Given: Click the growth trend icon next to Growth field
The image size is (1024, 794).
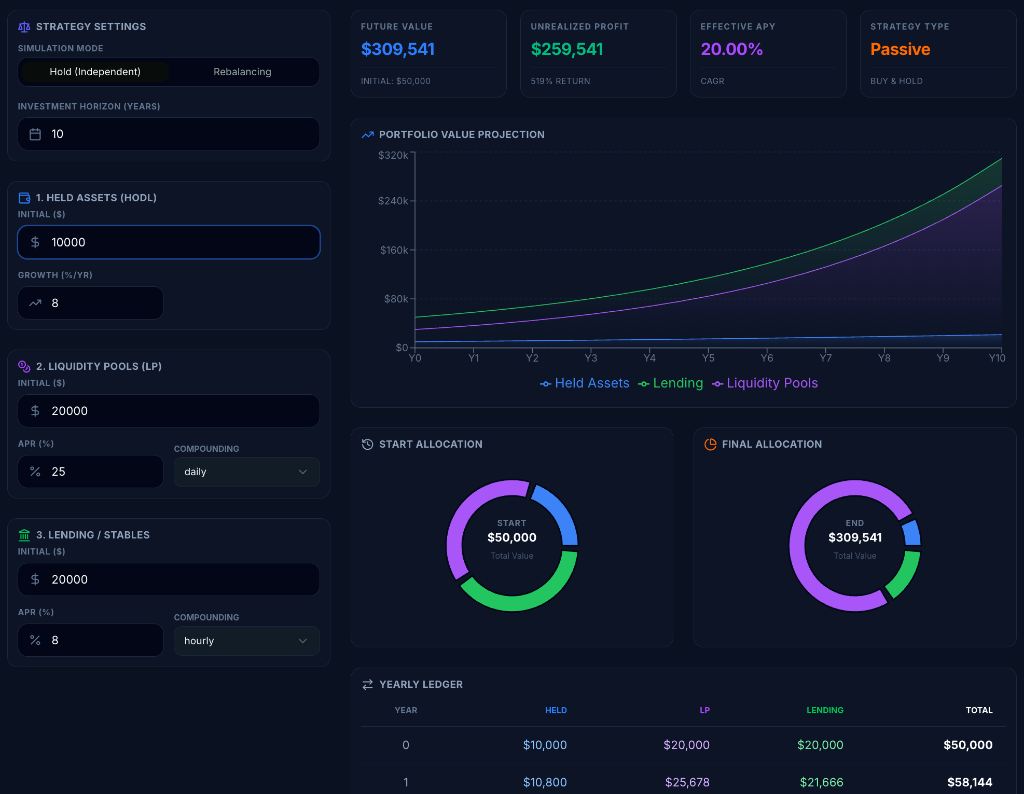Looking at the screenshot, I should click(x=37, y=302).
